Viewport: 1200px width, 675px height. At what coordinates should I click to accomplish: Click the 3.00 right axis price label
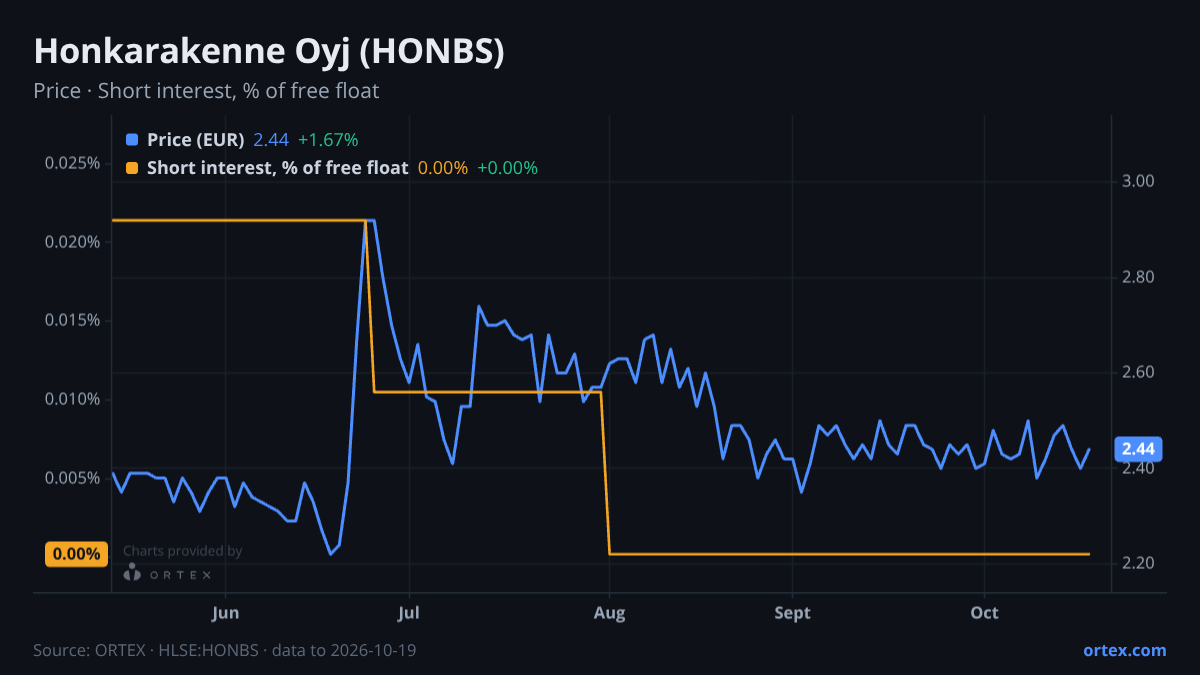pyautogui.click(x=1139, y=182)
